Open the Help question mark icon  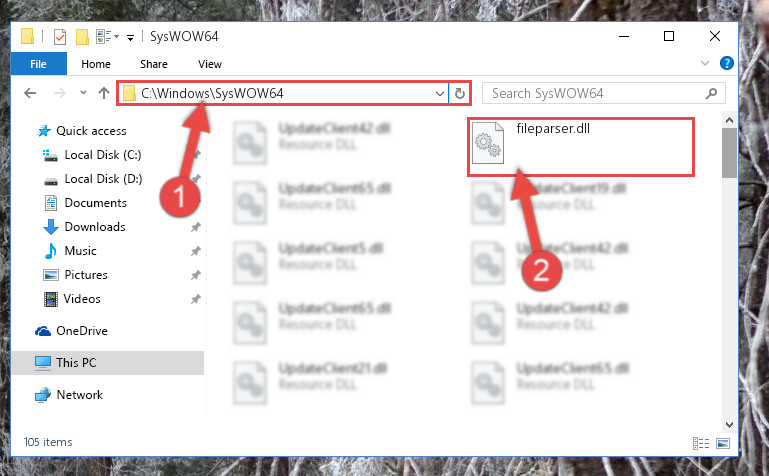(726, 63)
